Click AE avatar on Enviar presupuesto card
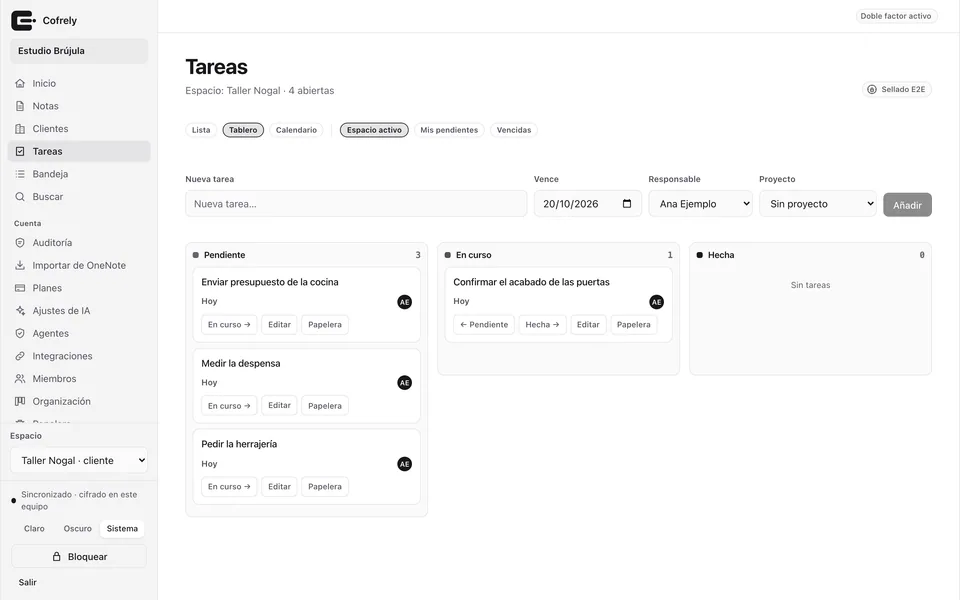Image resolution: width=960 pixels, height=600 pixels. [404, 302]
